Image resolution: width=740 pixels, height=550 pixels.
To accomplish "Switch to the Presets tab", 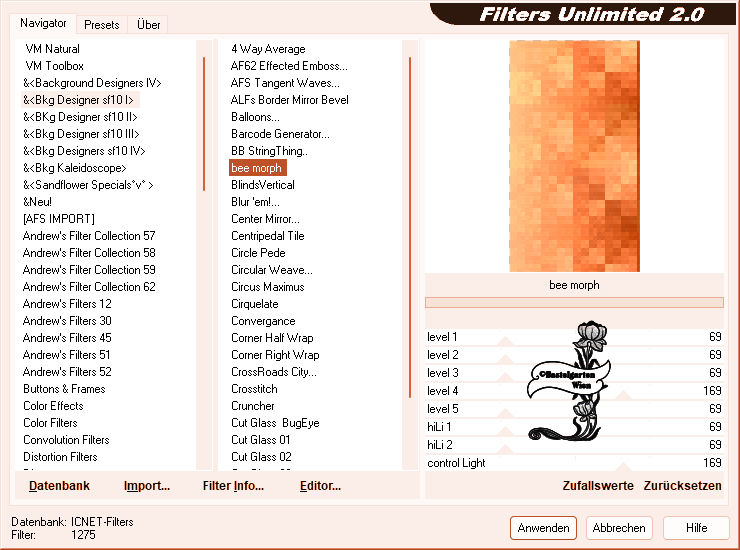I will [101, 25].
